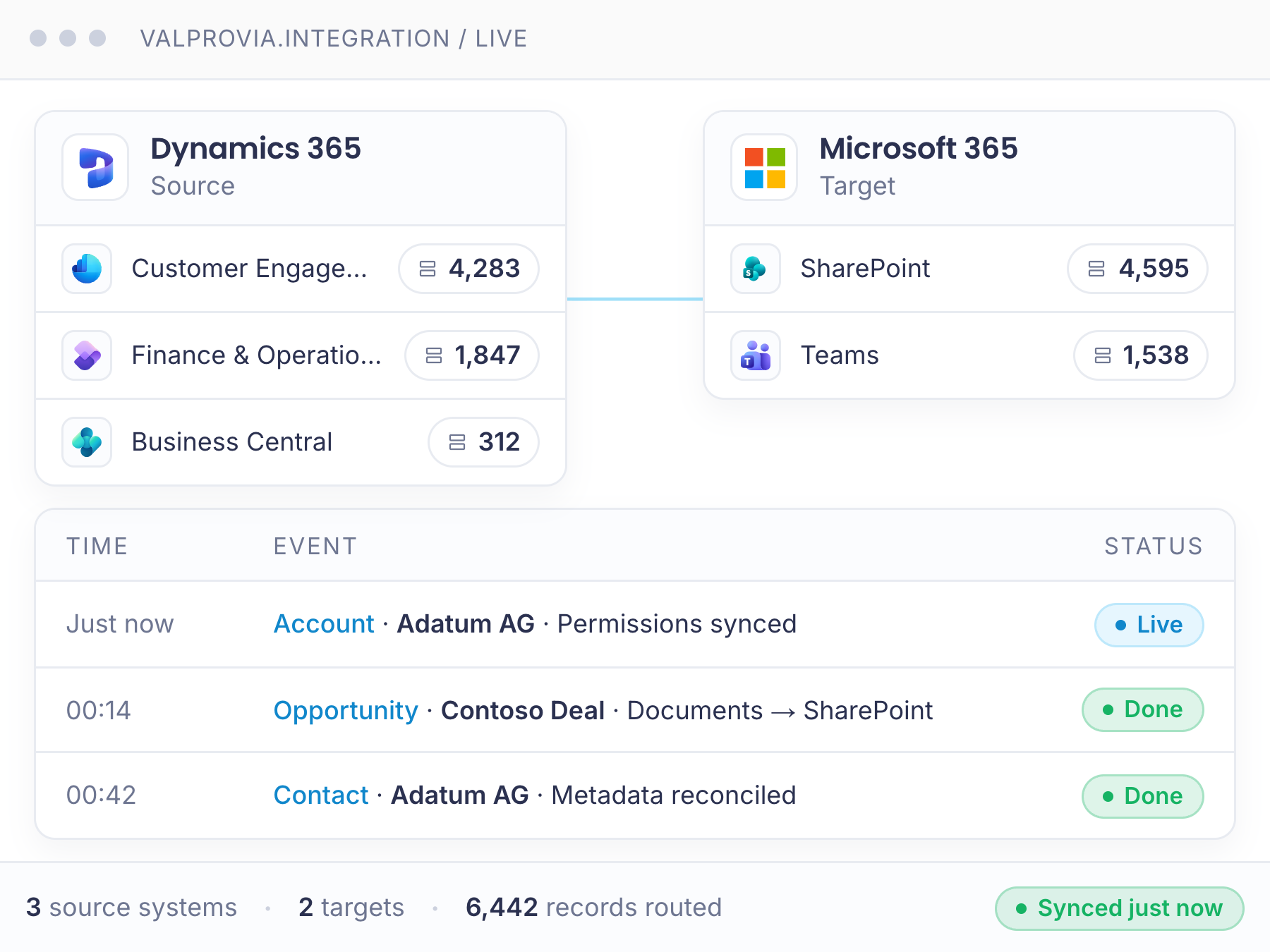Click the Source subtitle under Dynamics 365
Image resolution: width=1270 pixels, height=952 pixels.
coord(193,186)
